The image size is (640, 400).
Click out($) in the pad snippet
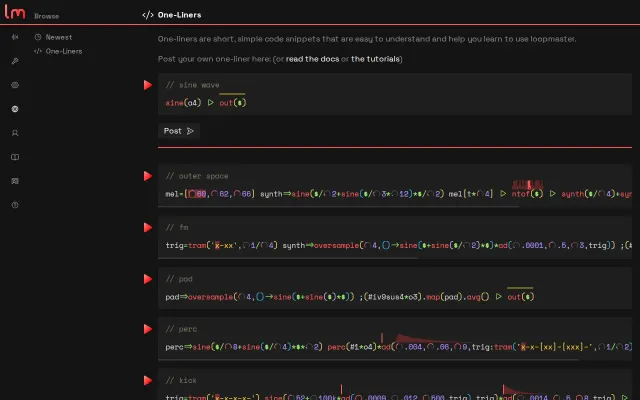click(520, 297)
